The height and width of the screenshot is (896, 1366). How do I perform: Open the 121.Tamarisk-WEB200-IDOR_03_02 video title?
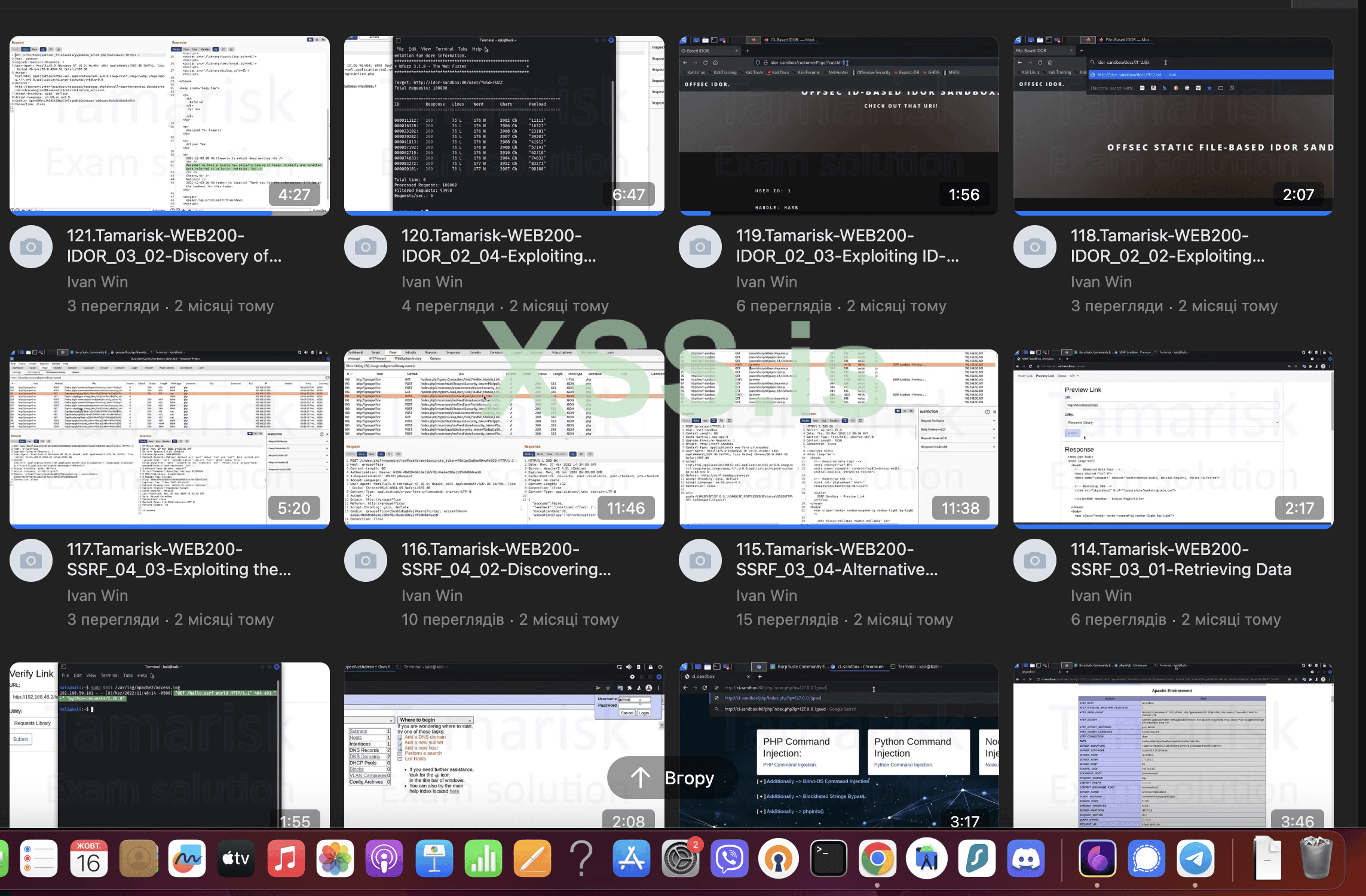click(x=174, y=246)
